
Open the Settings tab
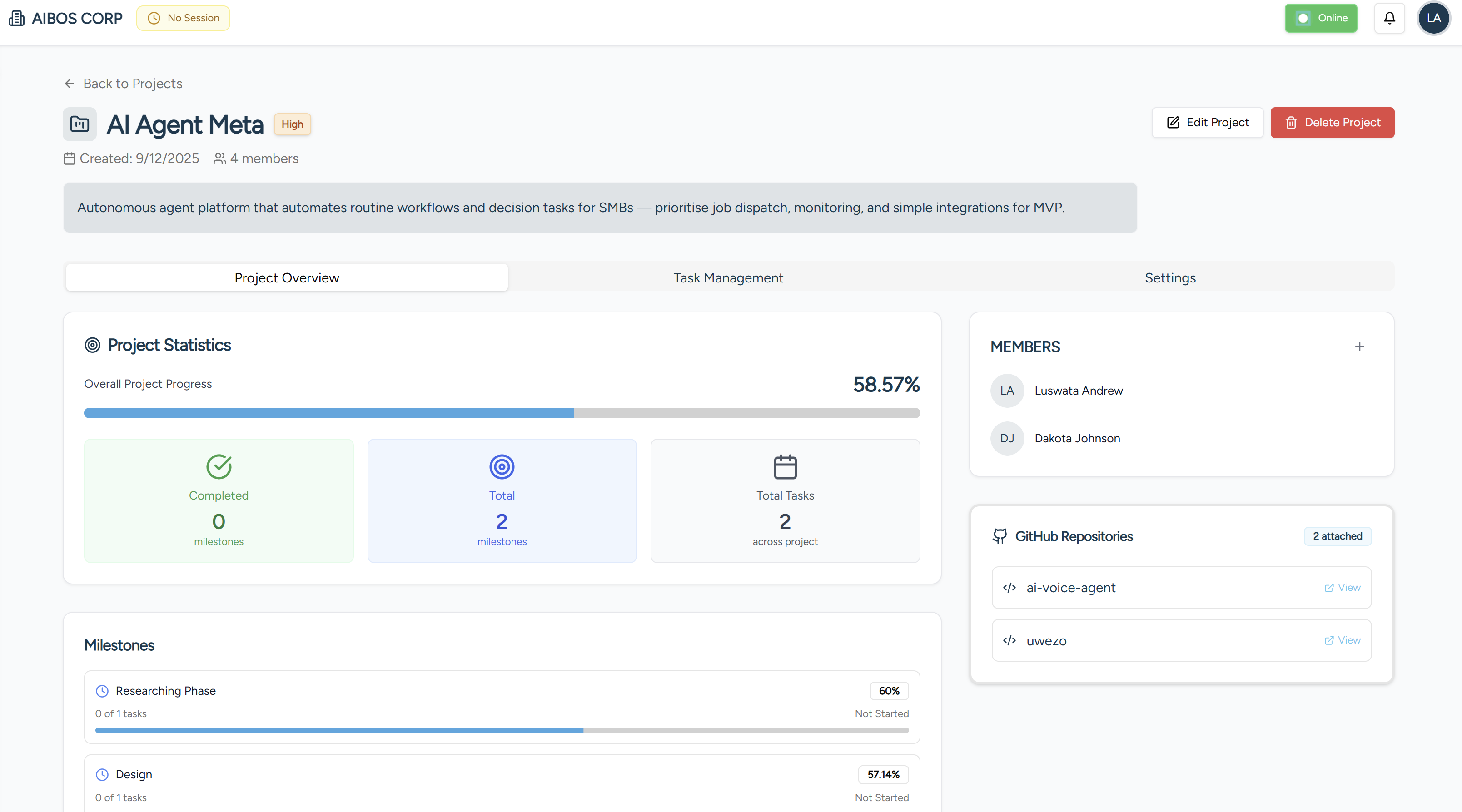tap(1170, 277)
